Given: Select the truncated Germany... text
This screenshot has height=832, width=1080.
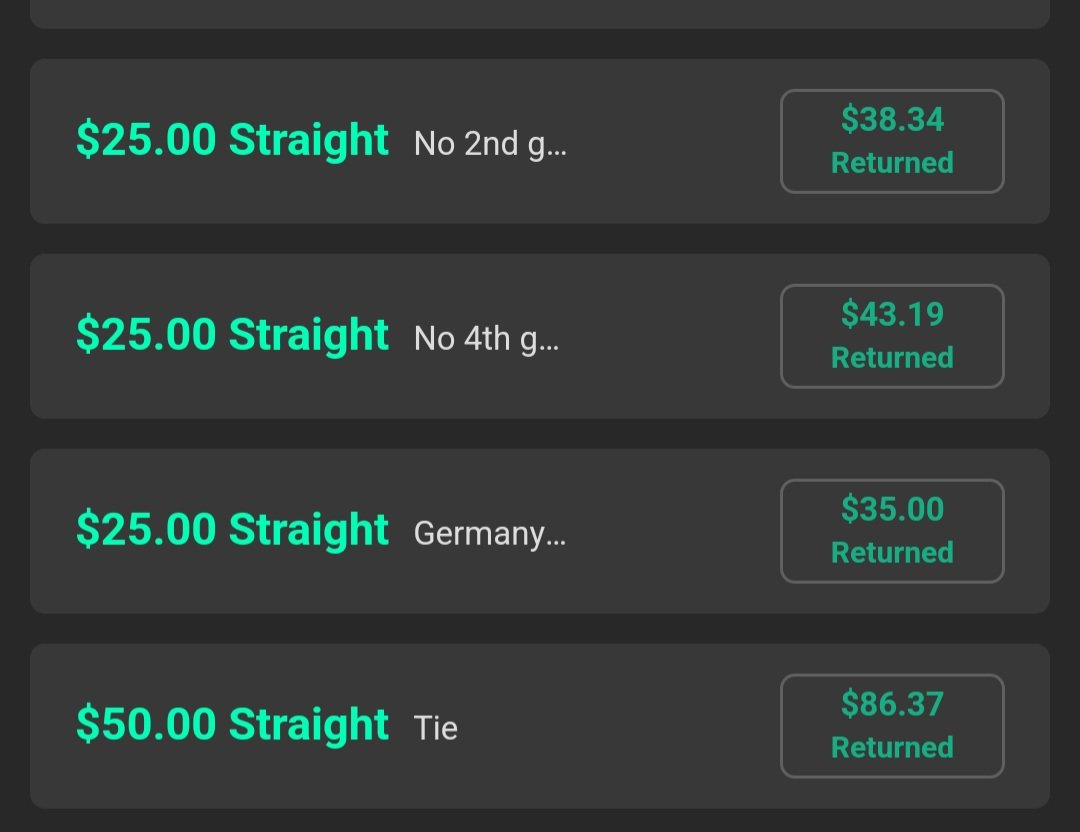Looking at the screenshot, I should click(x=490, y=534).
